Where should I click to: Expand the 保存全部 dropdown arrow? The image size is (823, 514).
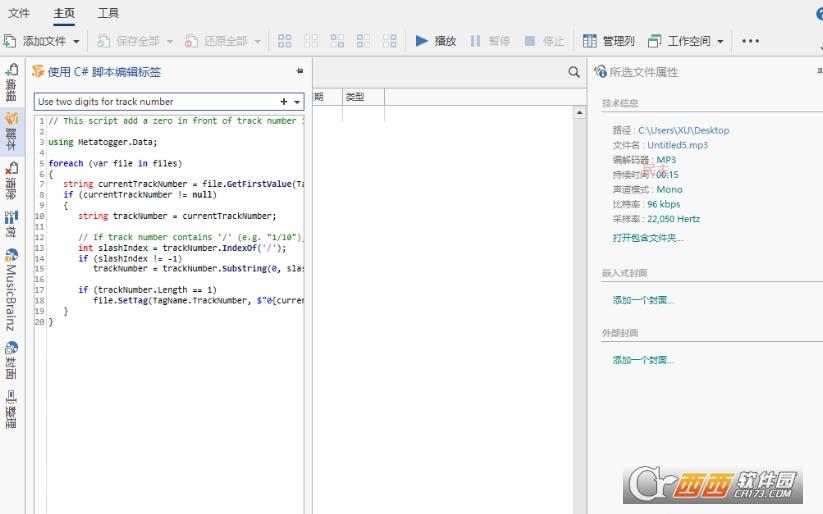169,41
